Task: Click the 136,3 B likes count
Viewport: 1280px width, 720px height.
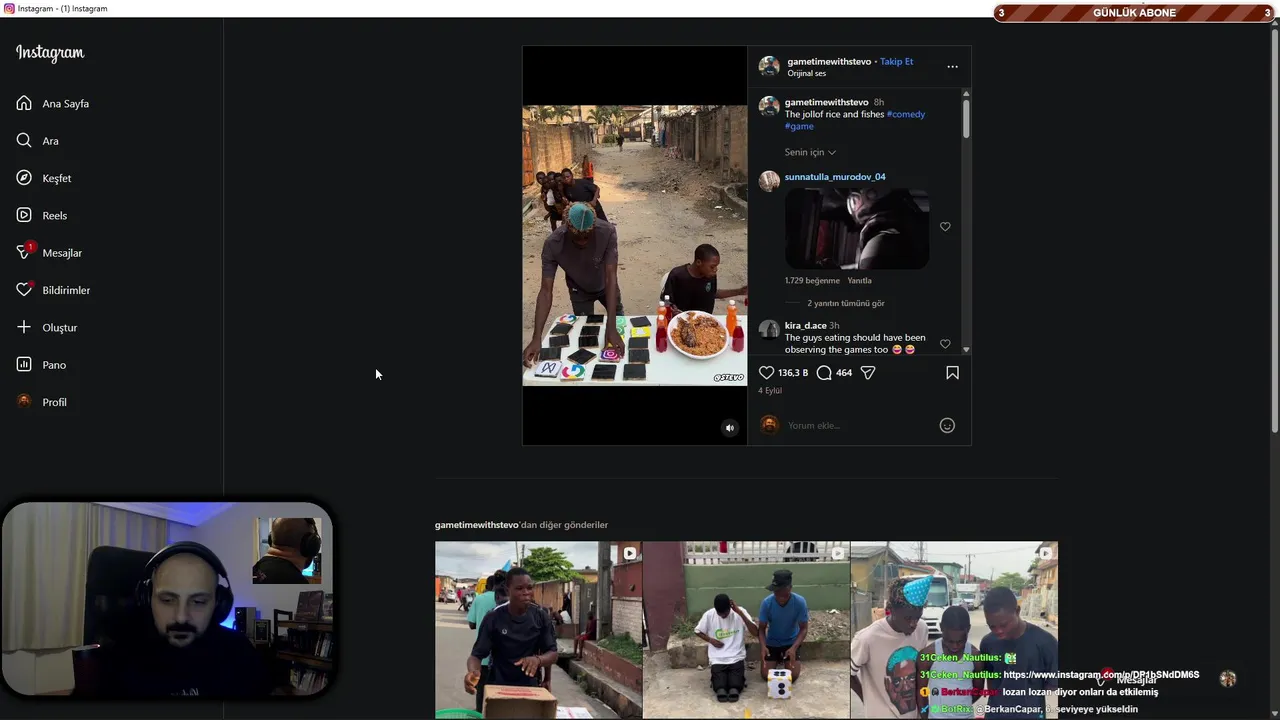Action: coord(793,373)
